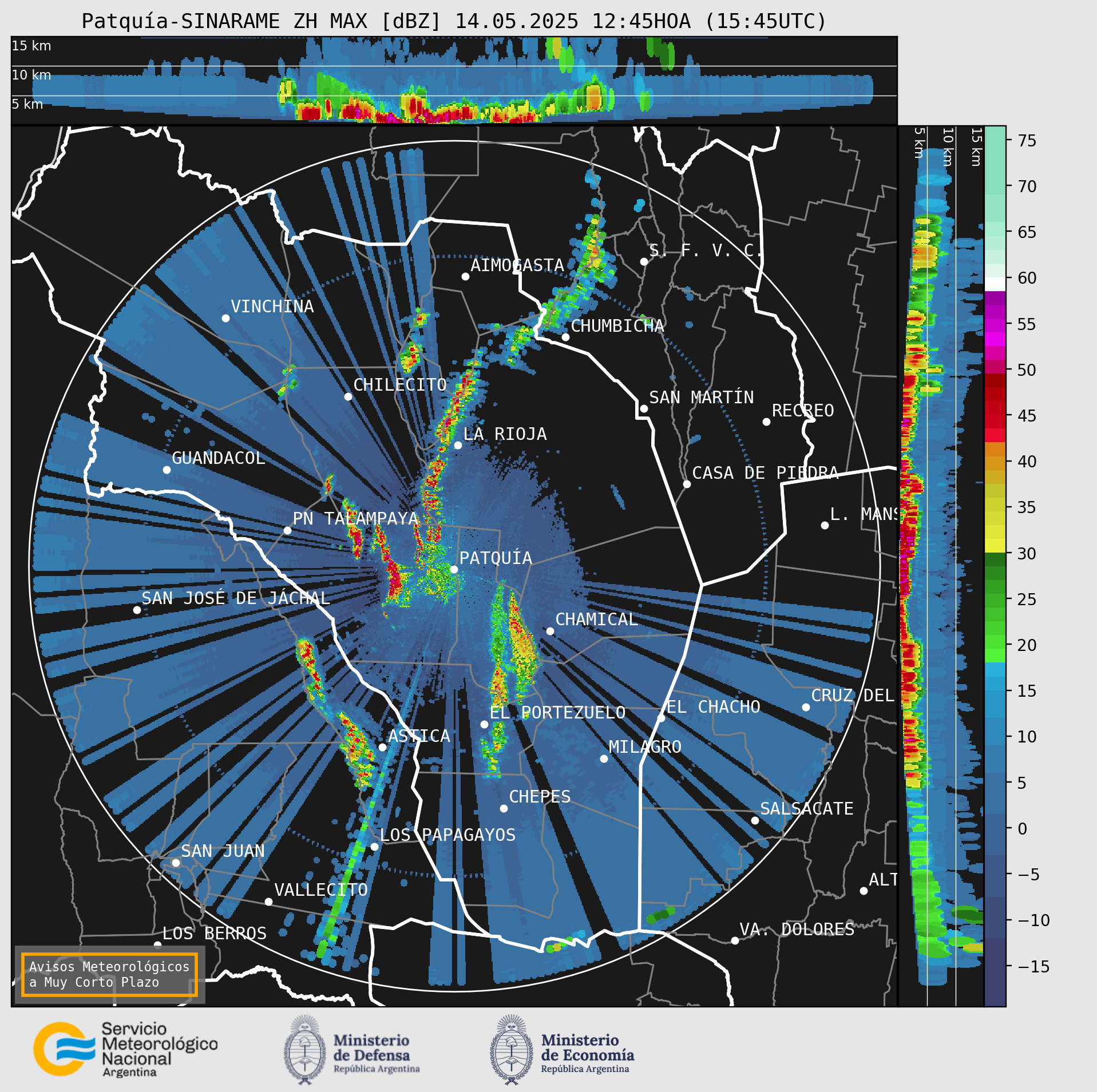The width and height of the screenshot is (1097, 1092).
Task: Click the SALSACATE city label
Action: tap(807, 809)
